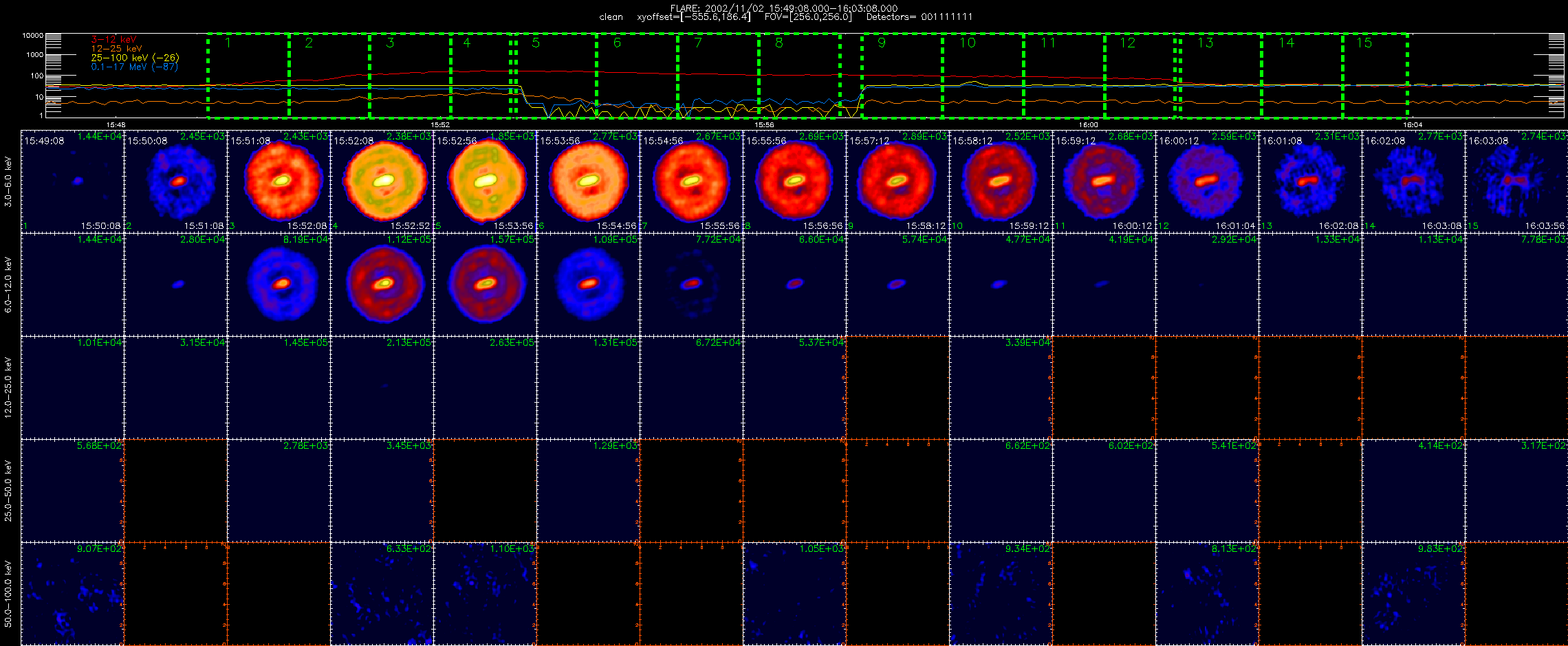Click the '12.0-25.0 keV' row label
This screenshot has width=1568, height=646.
8,387
